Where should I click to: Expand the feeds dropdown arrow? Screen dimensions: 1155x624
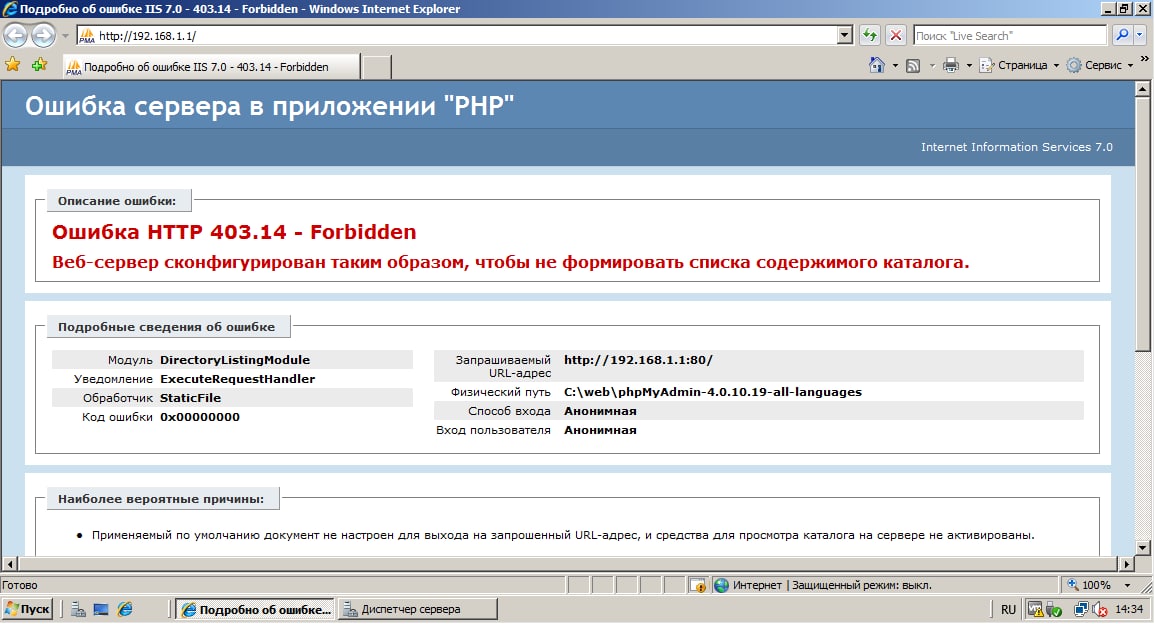point(932,66)
